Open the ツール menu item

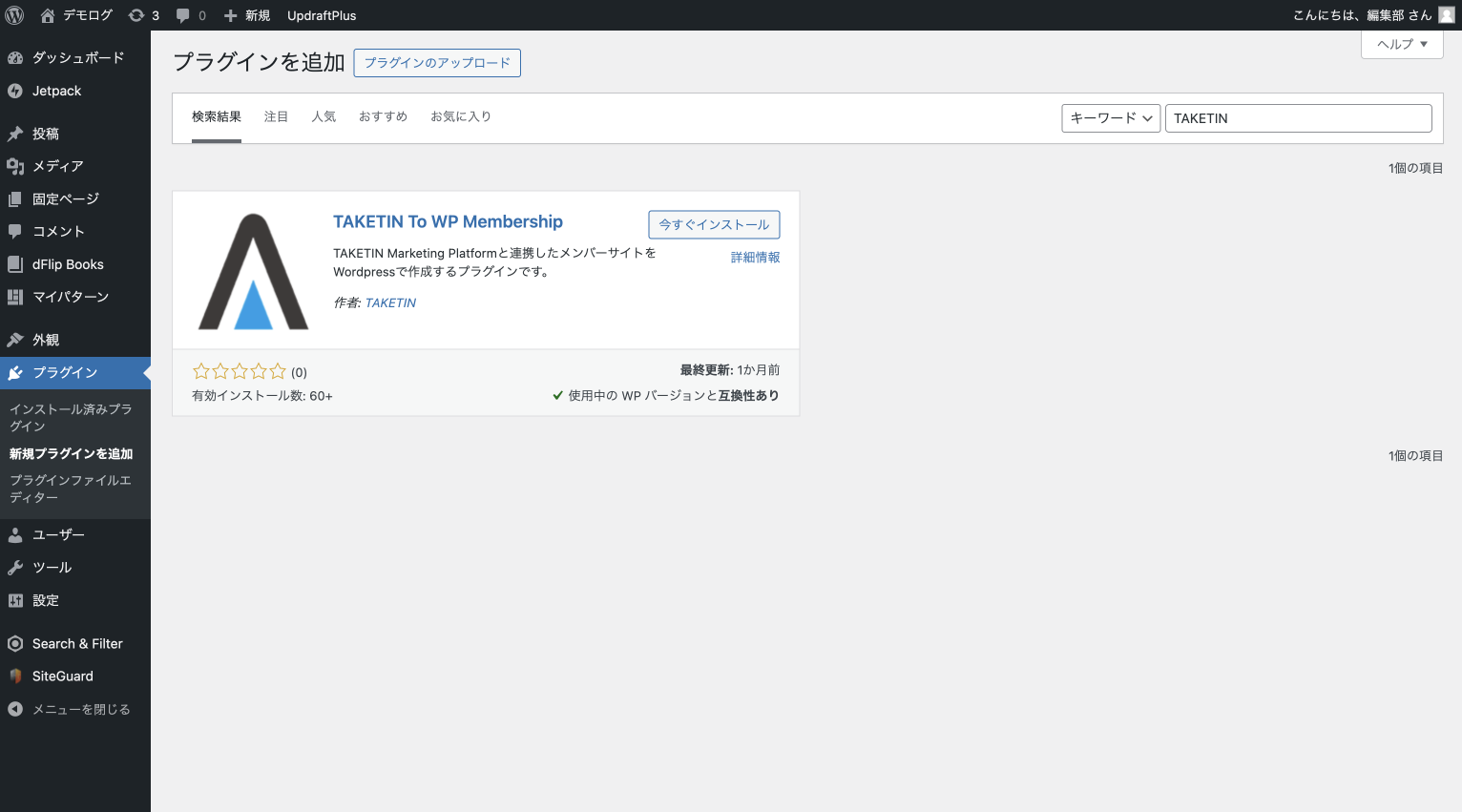click(x=75, y=567)
